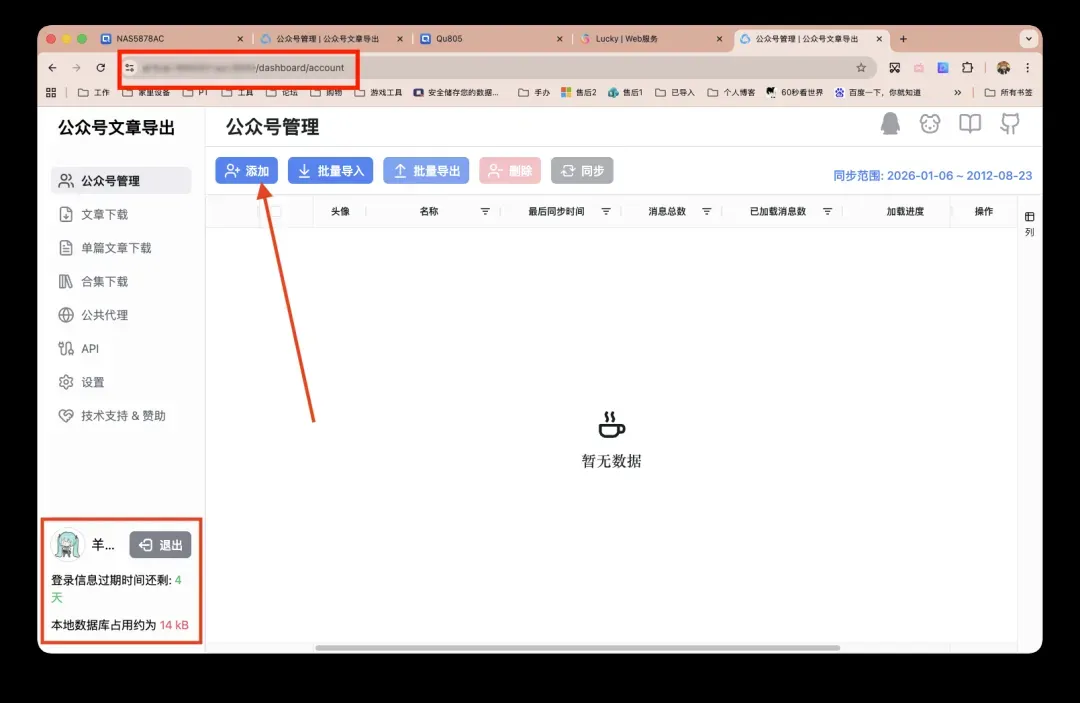This screenshot has width=1080, height=703.
Task: Bookmark this page with the star icon
Action: point(861,68)
